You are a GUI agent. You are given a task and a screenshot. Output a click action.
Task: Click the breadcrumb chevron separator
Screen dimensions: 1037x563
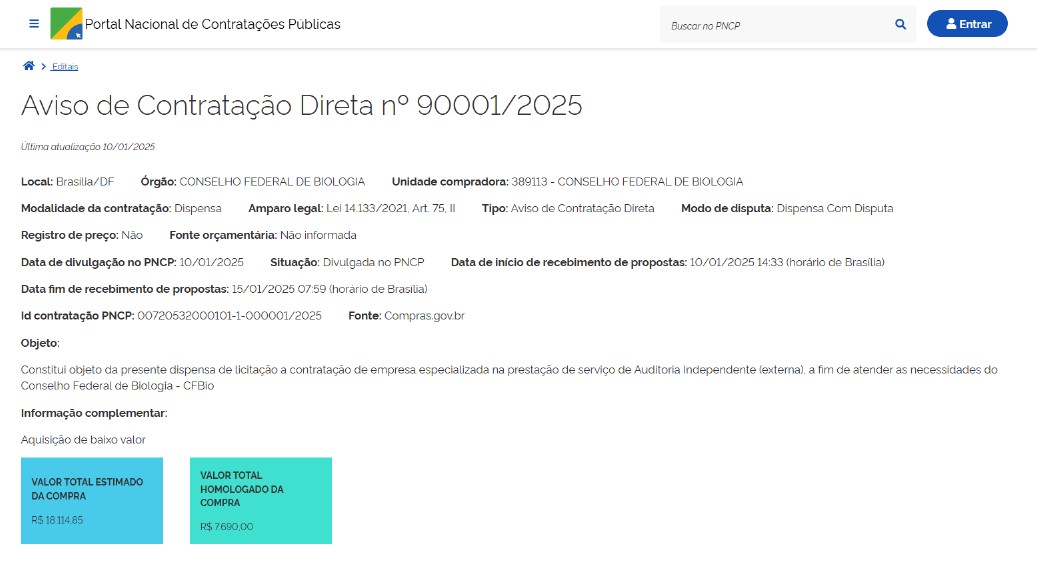[x=43, y=67]
